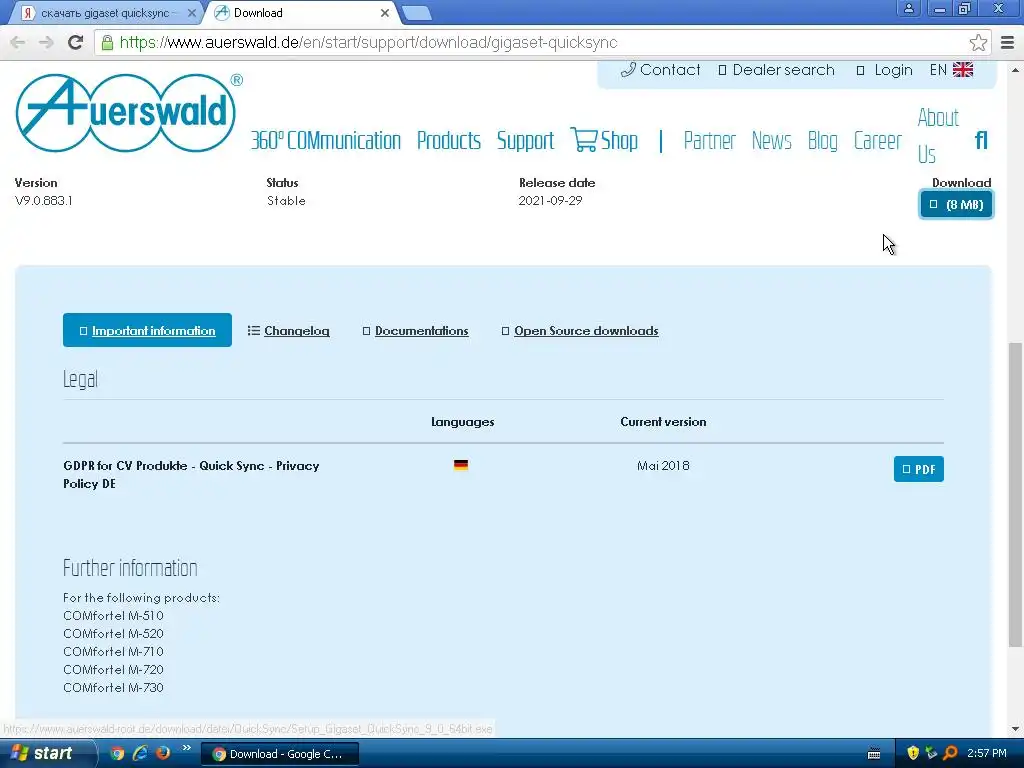Viewport: 1024px width, 768px height.
Task: Click the browser forward arrow
Action: tap(46, 42)
